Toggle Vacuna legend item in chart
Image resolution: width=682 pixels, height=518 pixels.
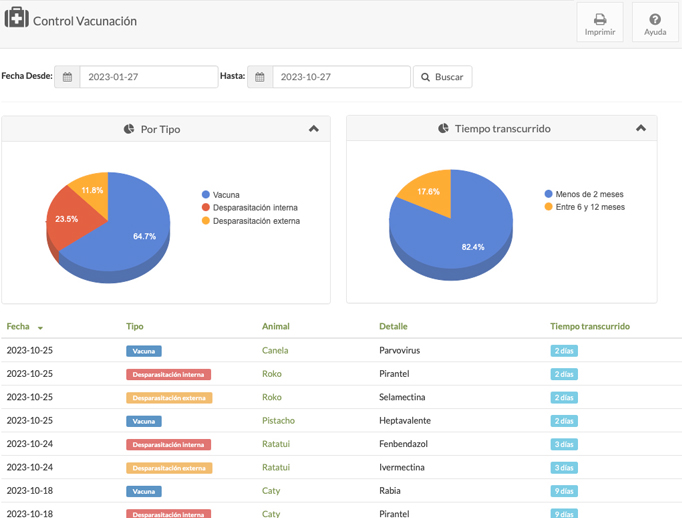pos(226,195)
